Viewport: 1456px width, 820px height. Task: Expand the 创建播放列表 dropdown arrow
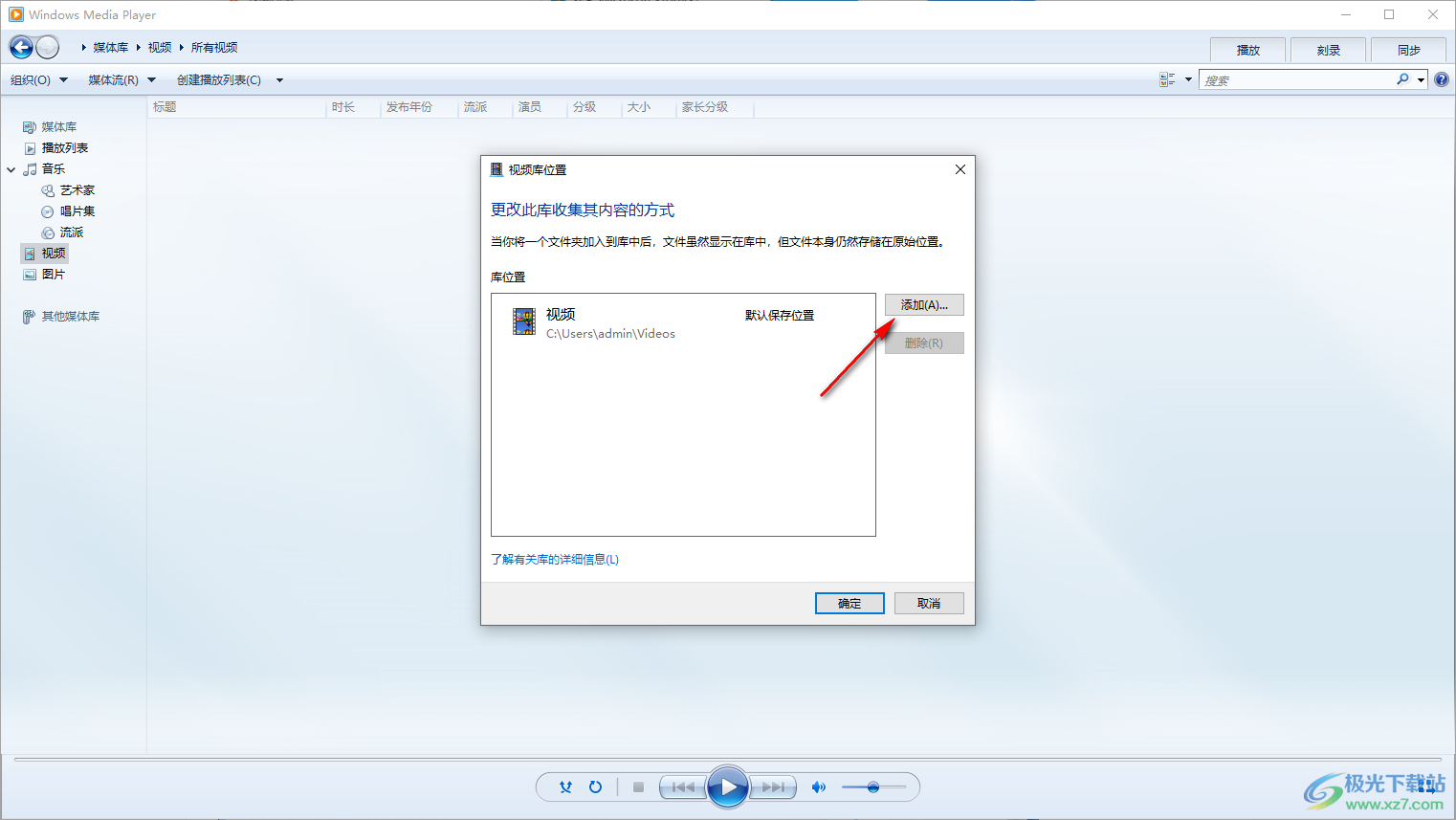[x=279, y=80]
